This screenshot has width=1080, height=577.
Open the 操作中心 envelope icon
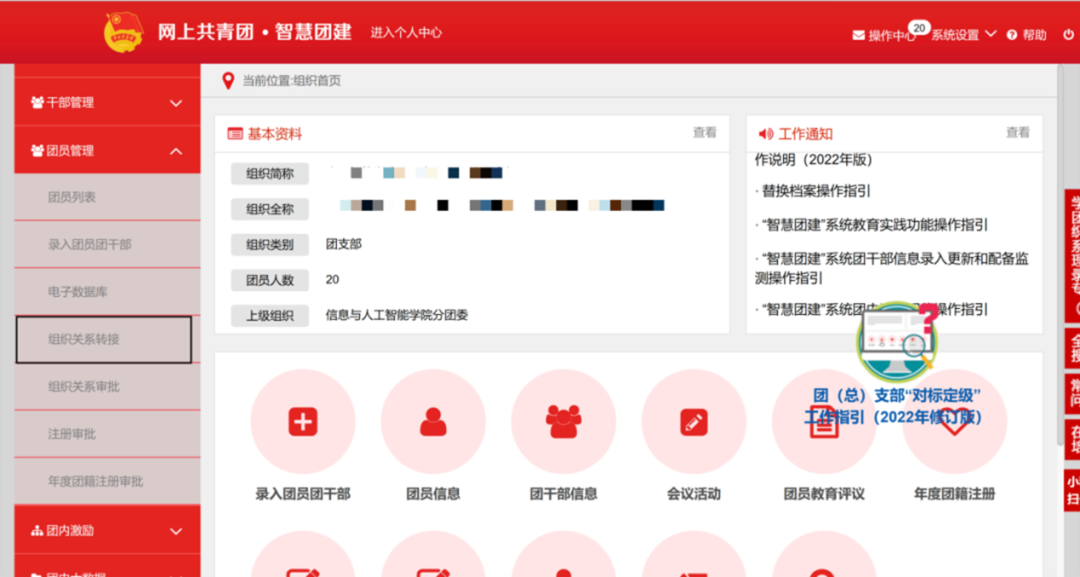(858, 35)
